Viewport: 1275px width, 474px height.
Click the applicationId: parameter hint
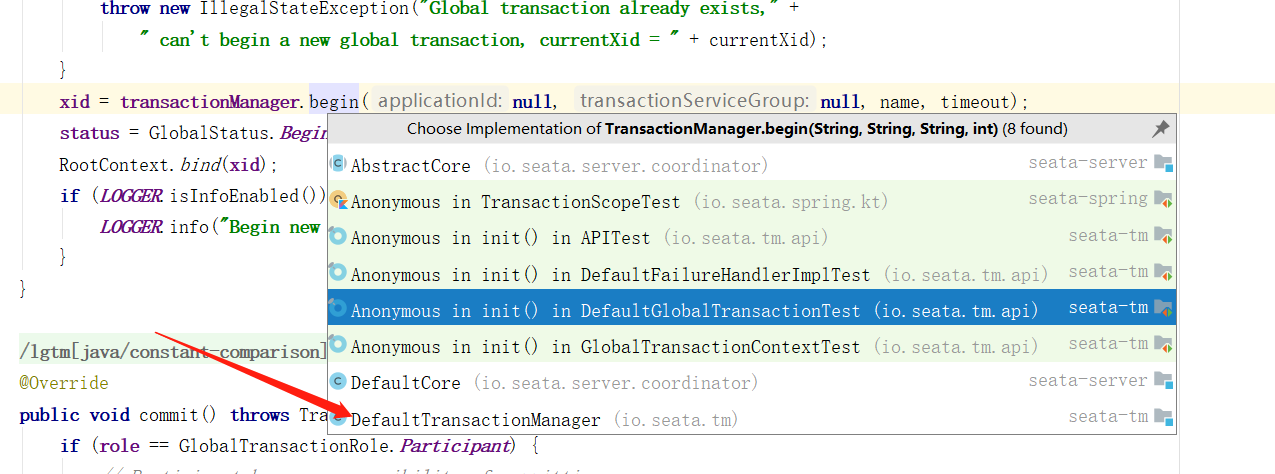440,101
